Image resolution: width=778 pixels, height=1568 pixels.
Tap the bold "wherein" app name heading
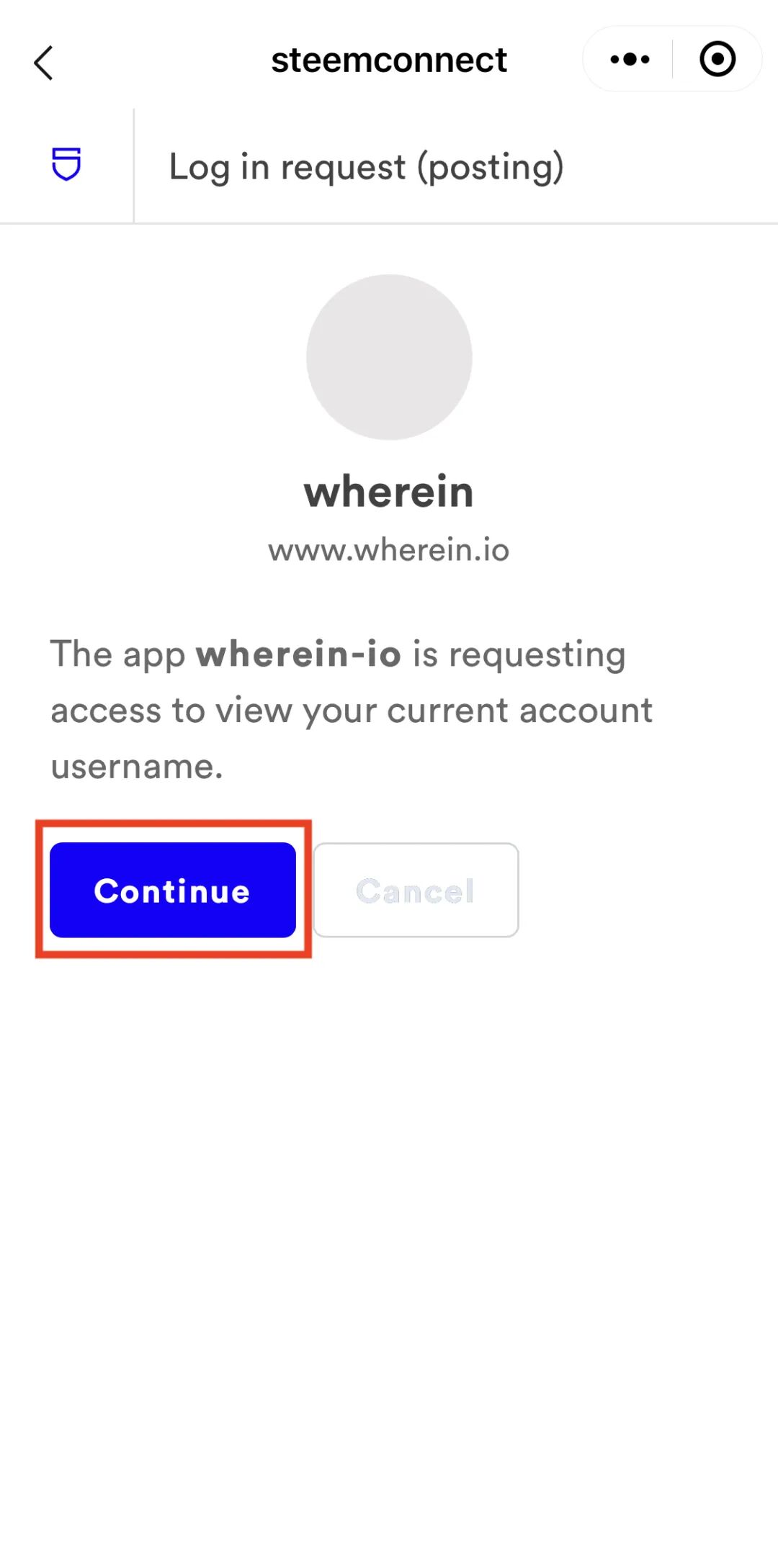[389, 492]
